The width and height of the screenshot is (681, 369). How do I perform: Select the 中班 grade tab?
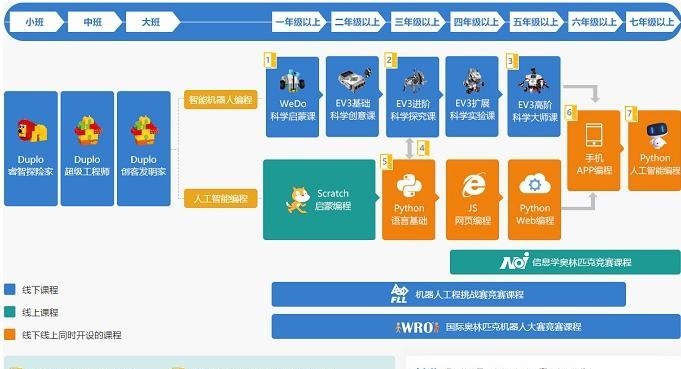coord(94,22)
